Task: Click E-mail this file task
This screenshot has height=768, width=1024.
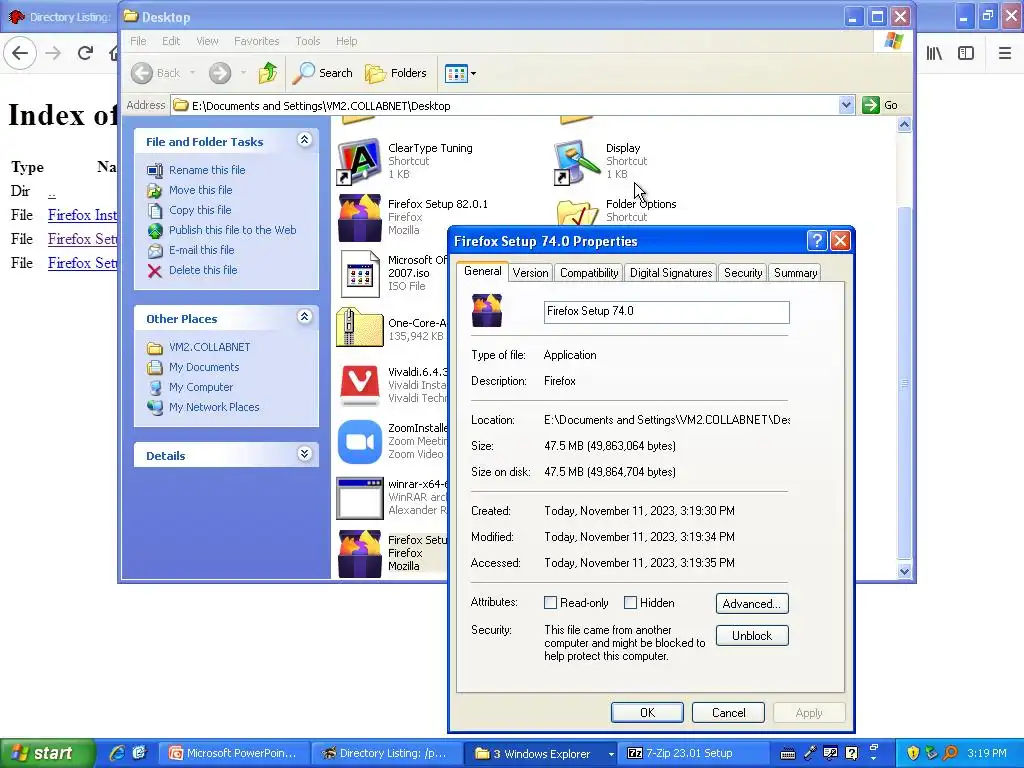Action: 201,250
